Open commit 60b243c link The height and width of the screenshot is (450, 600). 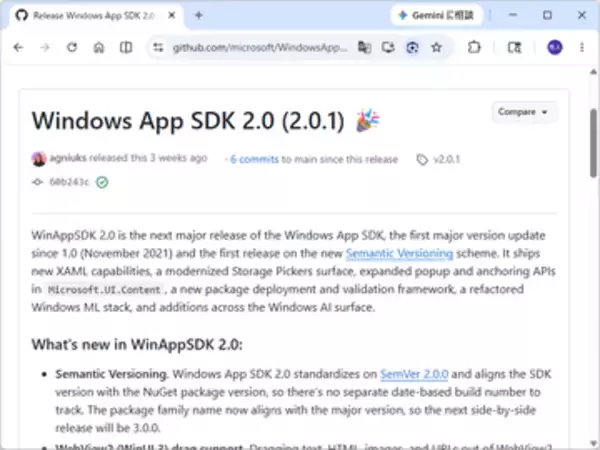point(69,182)
